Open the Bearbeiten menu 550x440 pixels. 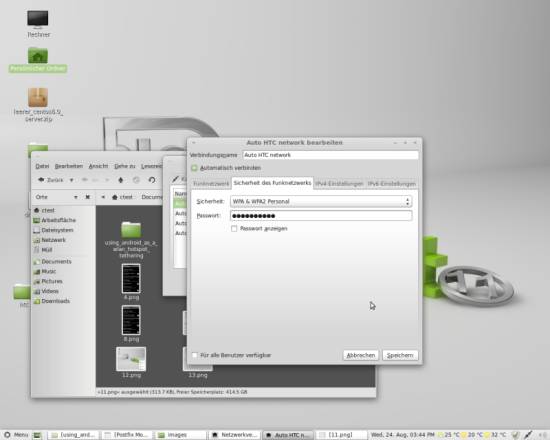click(x=69, y=166)
